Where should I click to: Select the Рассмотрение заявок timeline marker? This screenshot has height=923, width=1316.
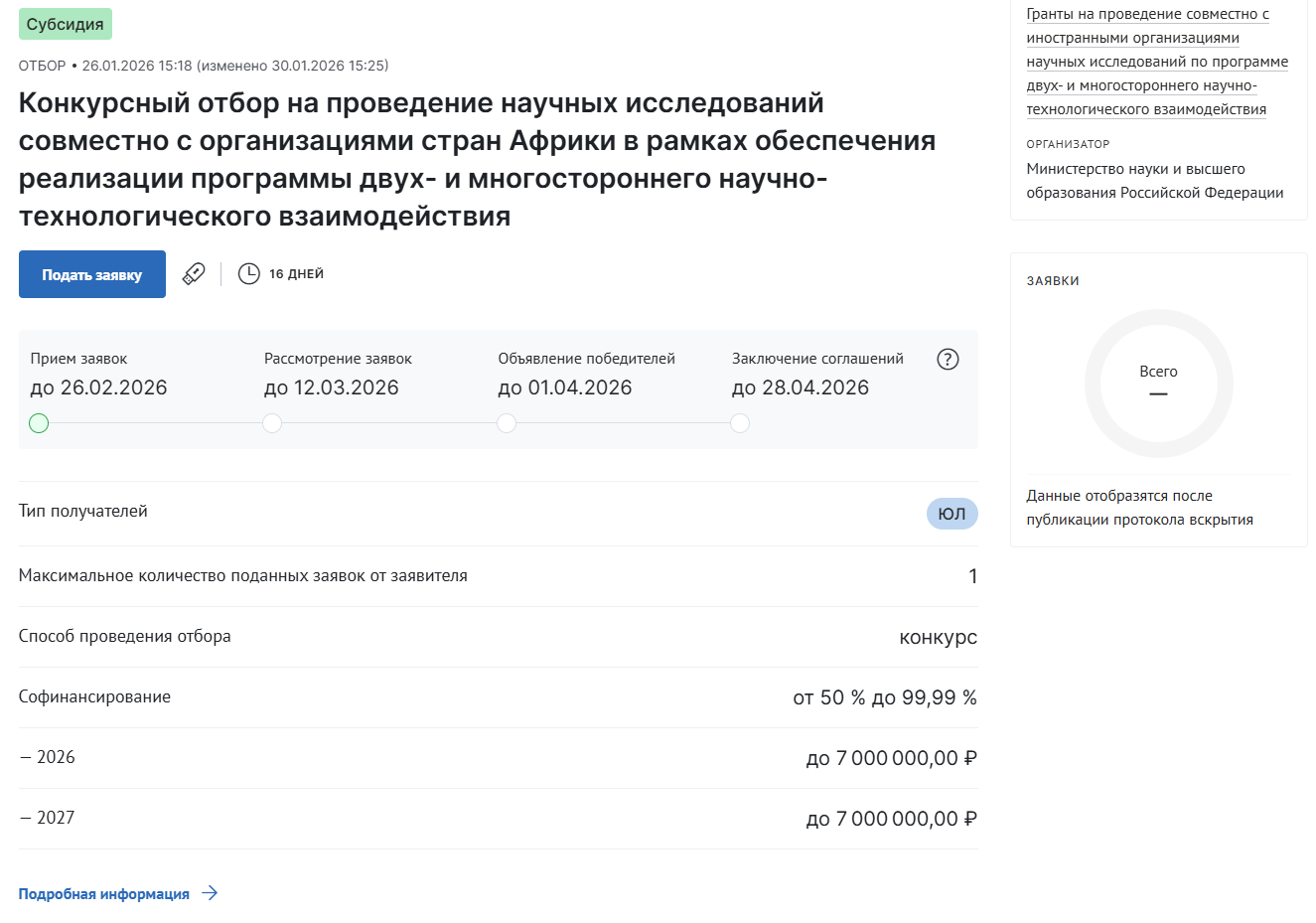click(272, 423)
